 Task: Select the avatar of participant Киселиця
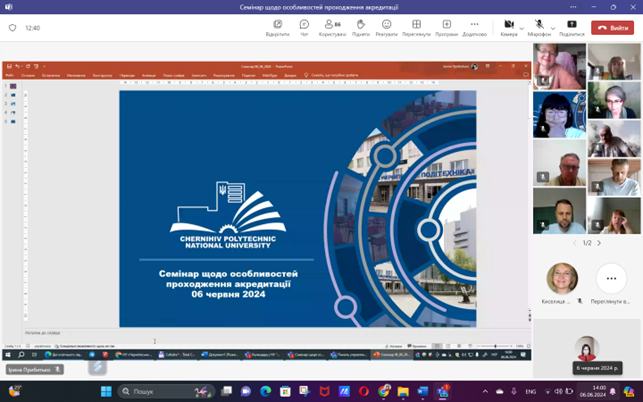(x=562, y=279)
